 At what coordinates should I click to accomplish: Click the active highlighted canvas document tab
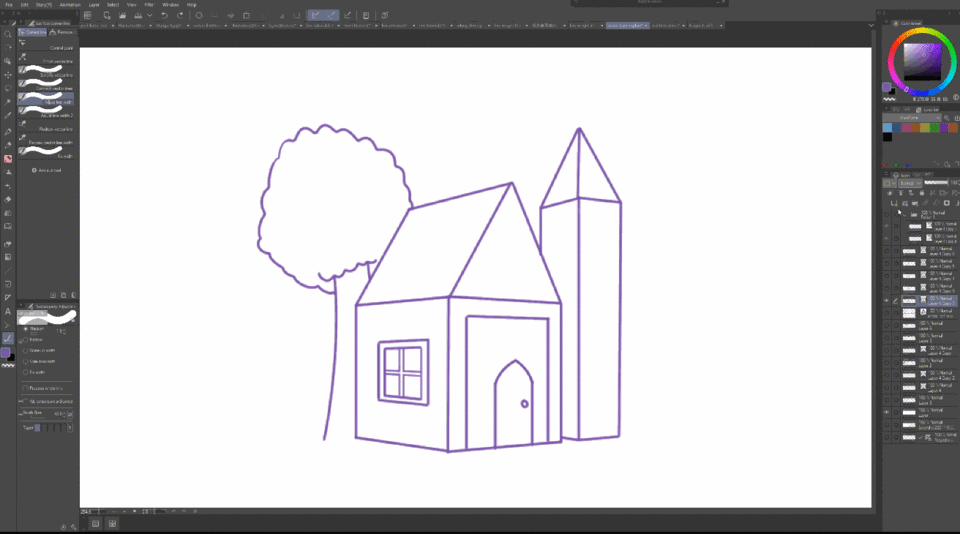tap(627, 26)
